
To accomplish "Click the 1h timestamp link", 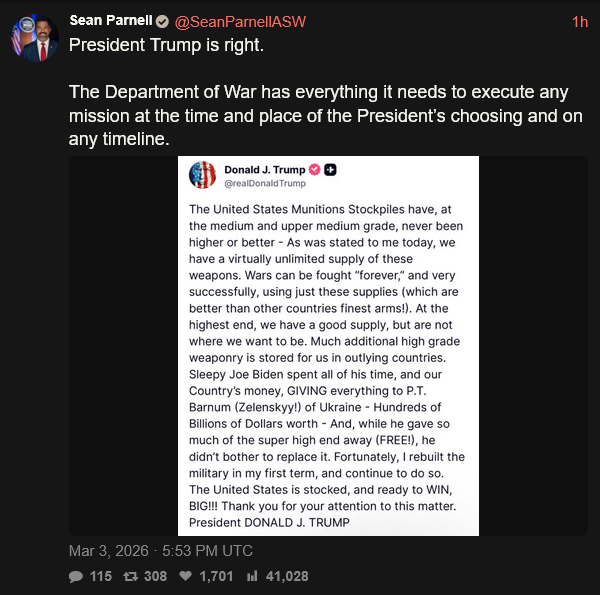I will tap(579, 21).
